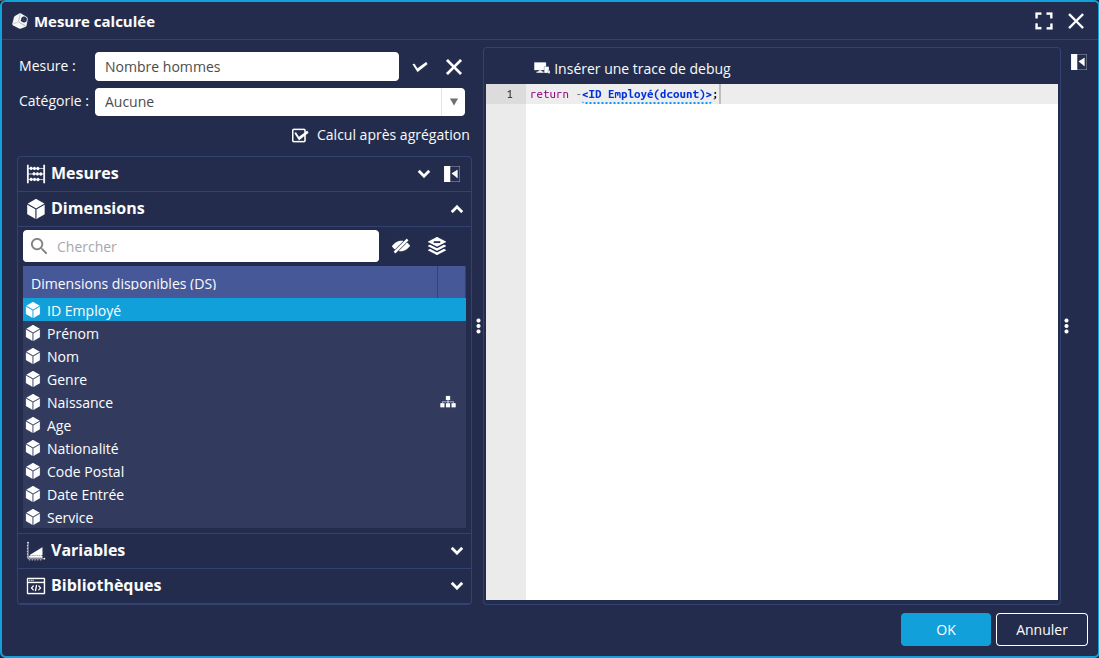
Task: Collapse Mesures panel with side-panel icon
Action: (452, 174)
